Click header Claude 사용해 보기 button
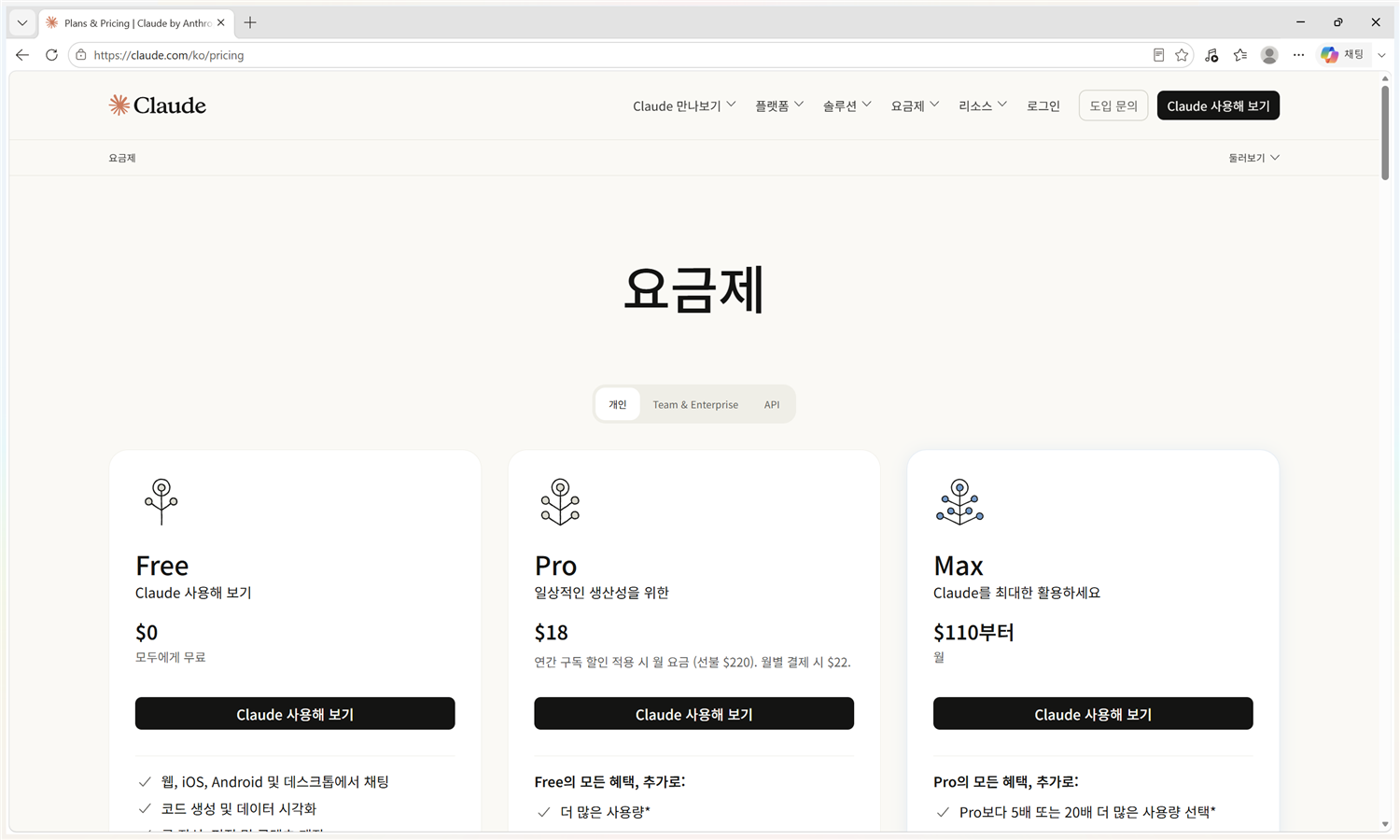 1218,105
